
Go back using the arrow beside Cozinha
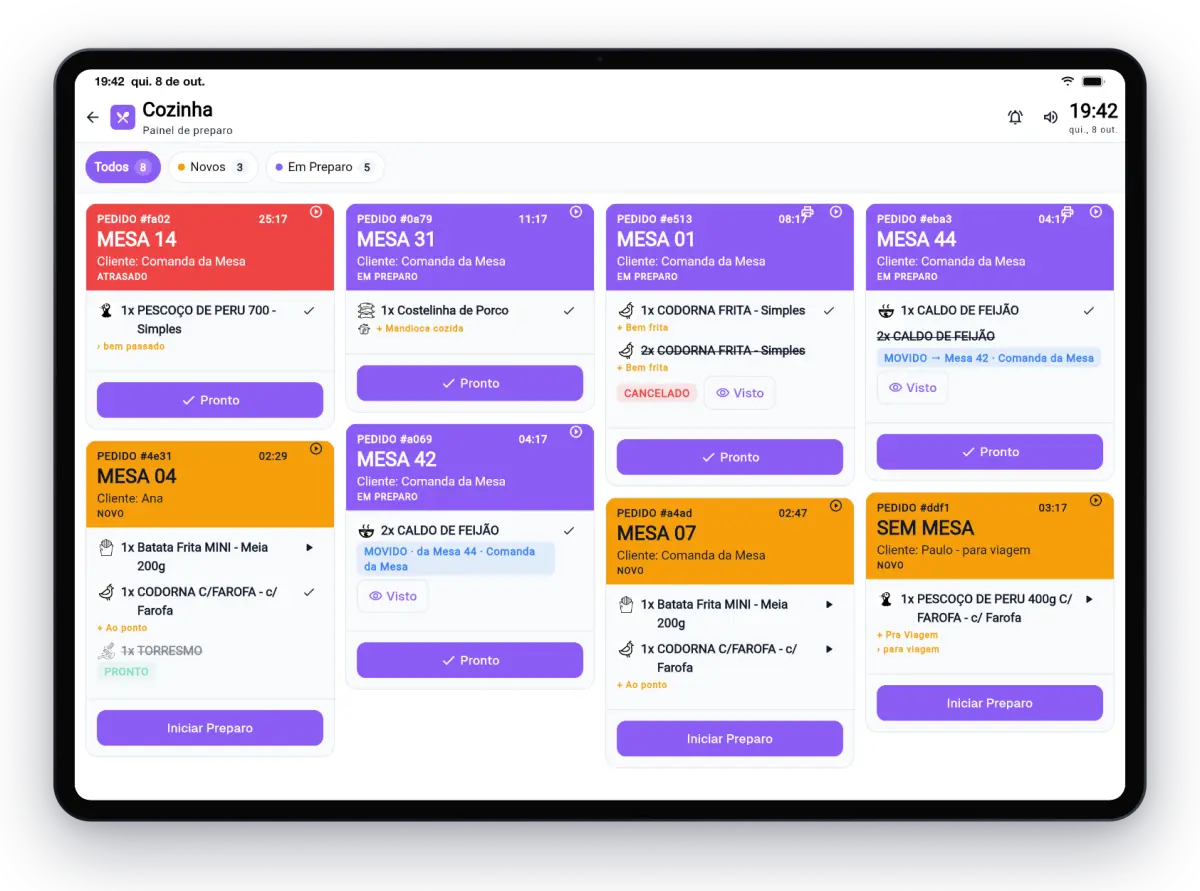93,118
